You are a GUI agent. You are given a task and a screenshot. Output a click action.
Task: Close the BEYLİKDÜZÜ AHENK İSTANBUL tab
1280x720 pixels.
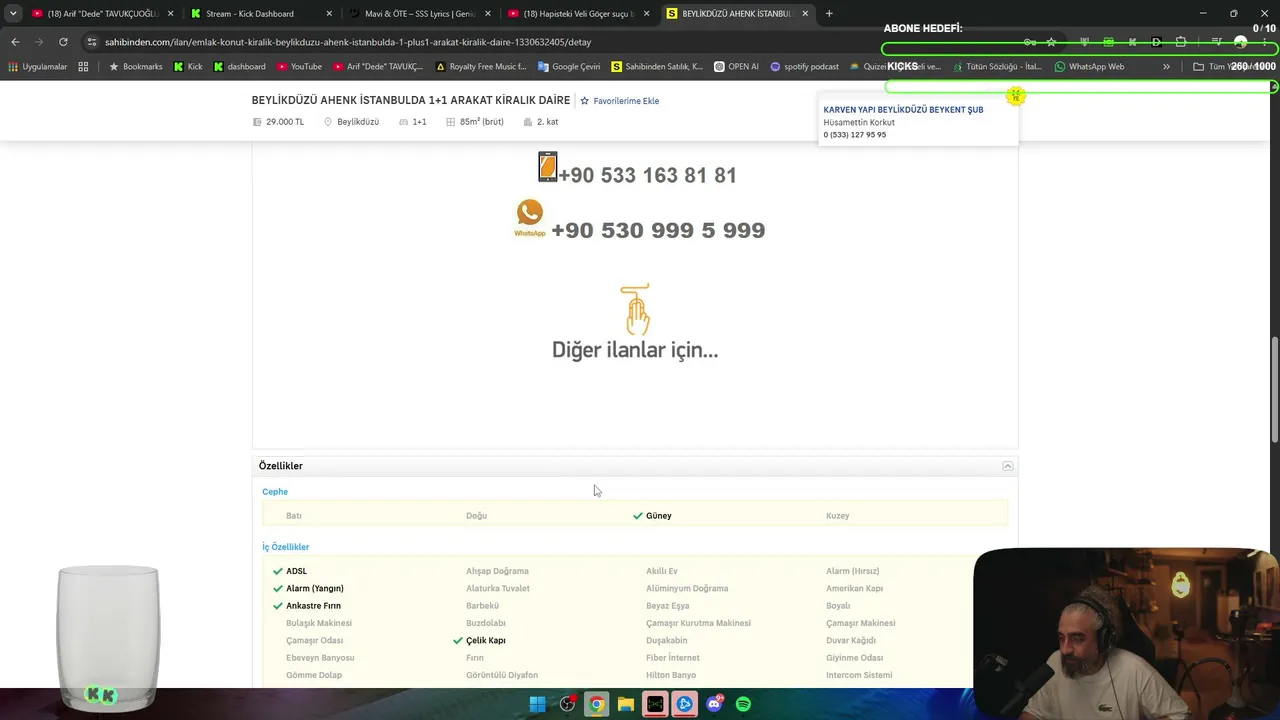point(805,14)
